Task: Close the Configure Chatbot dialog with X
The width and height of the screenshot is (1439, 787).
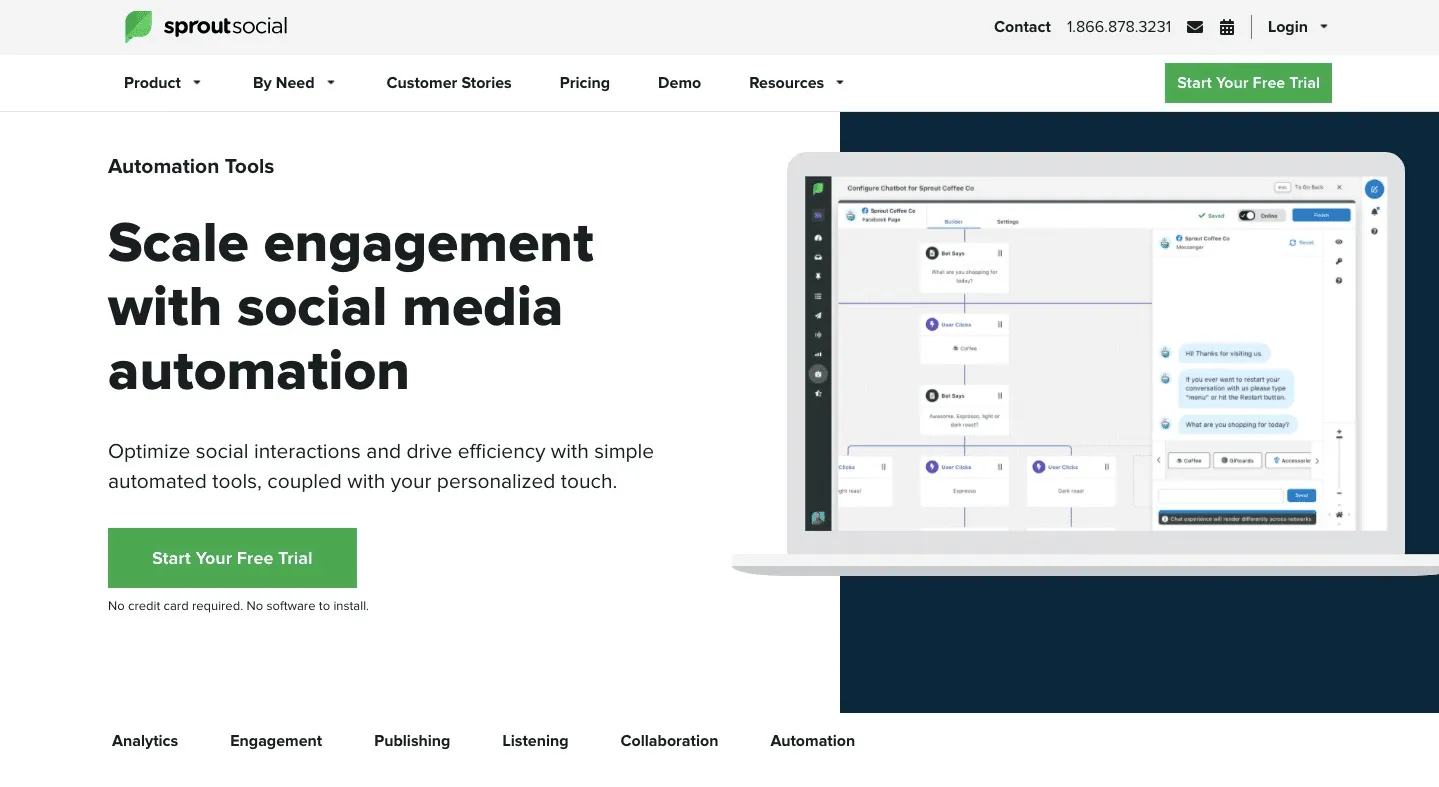Action: point(1340,187)
